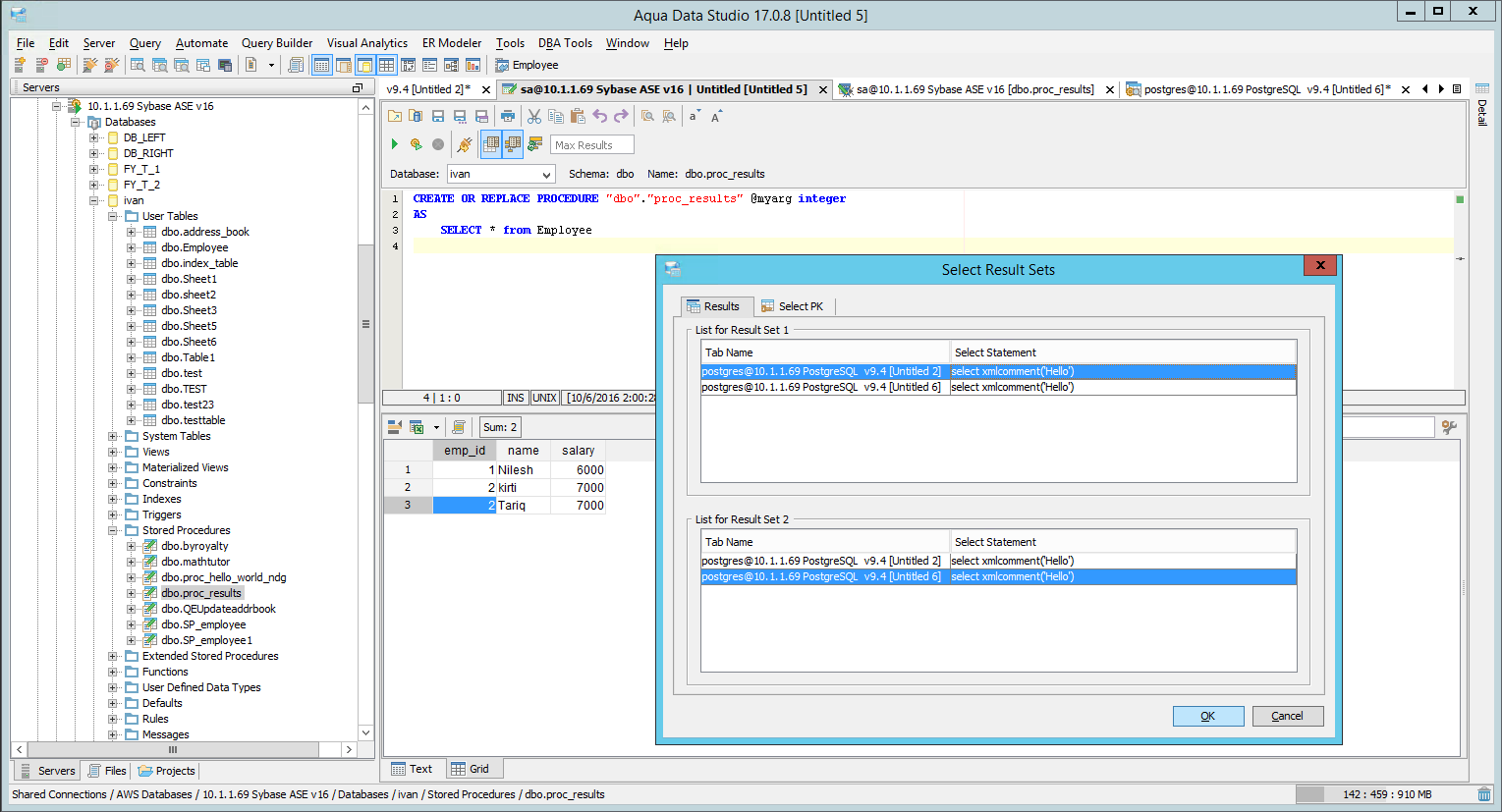Viewport: 1502px width, 812px height.
Task: Toggle the UNIX line ending indicator
Action: (544, 398)
